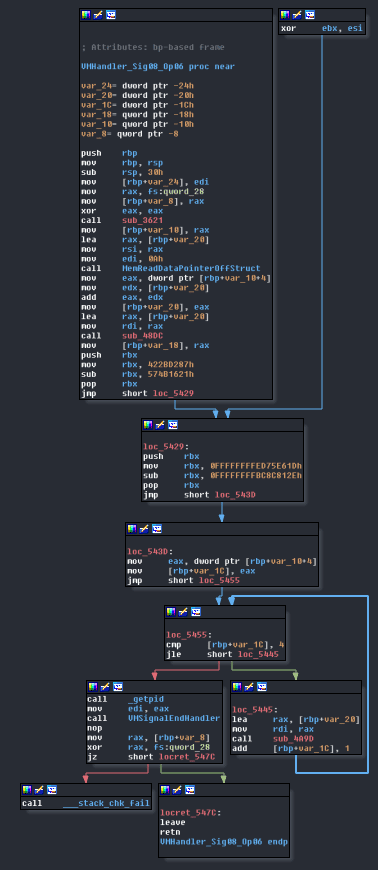Click the 'mov [rbp+var_1C], eax' instruction

191,570
